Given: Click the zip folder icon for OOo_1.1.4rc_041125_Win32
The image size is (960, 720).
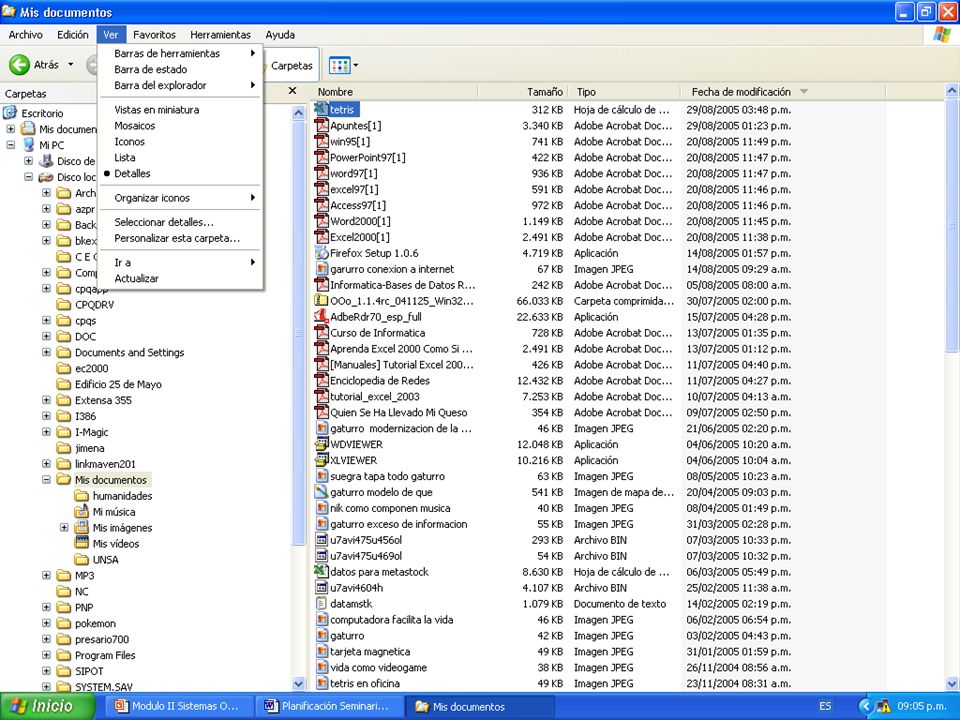Looking at the screenshot, I should [321, 301].
